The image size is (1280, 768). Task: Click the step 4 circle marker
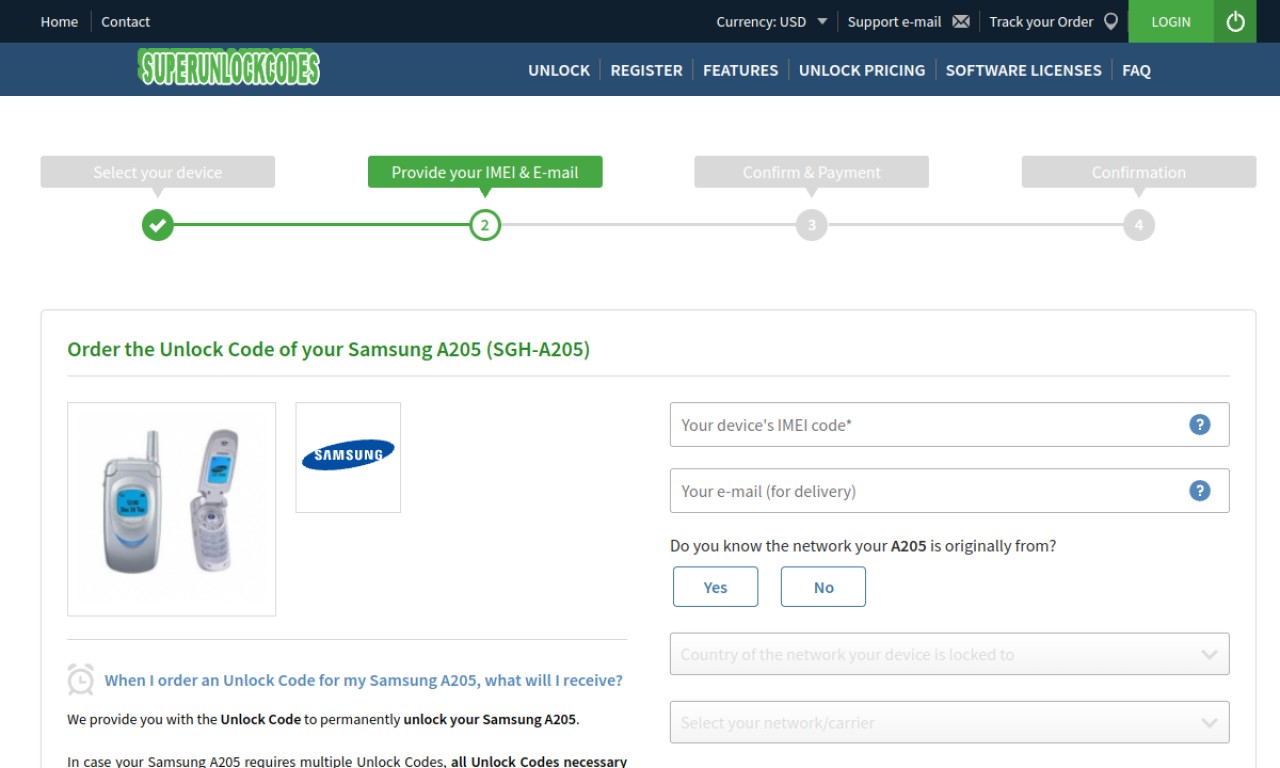coord(1138,225)
